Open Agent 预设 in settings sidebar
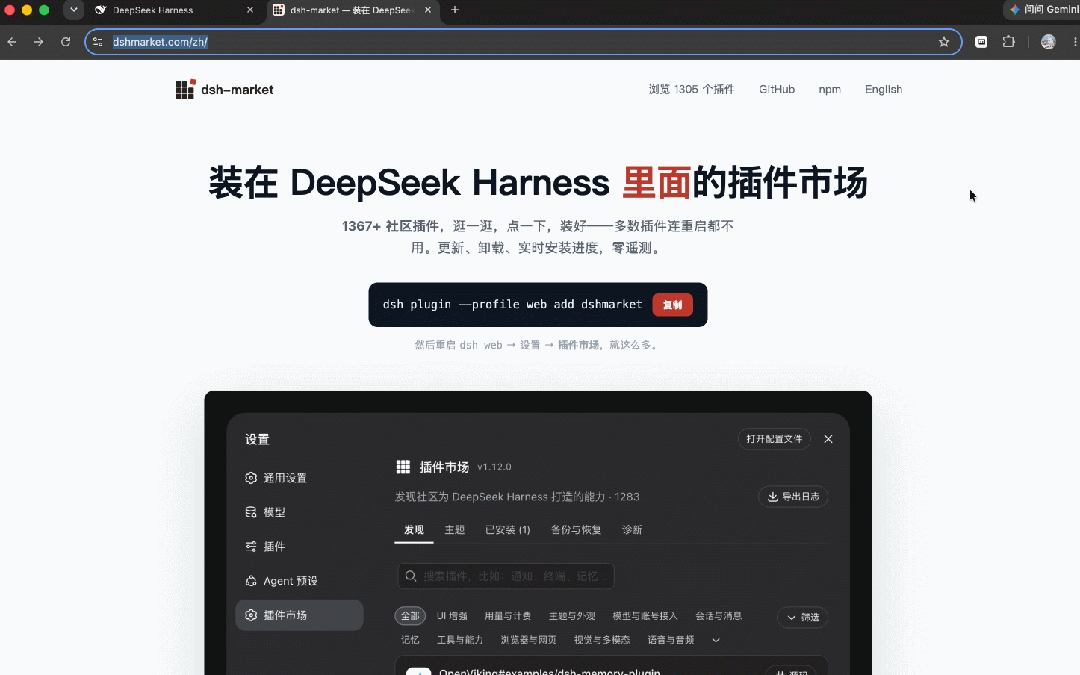 click(300, 581)
